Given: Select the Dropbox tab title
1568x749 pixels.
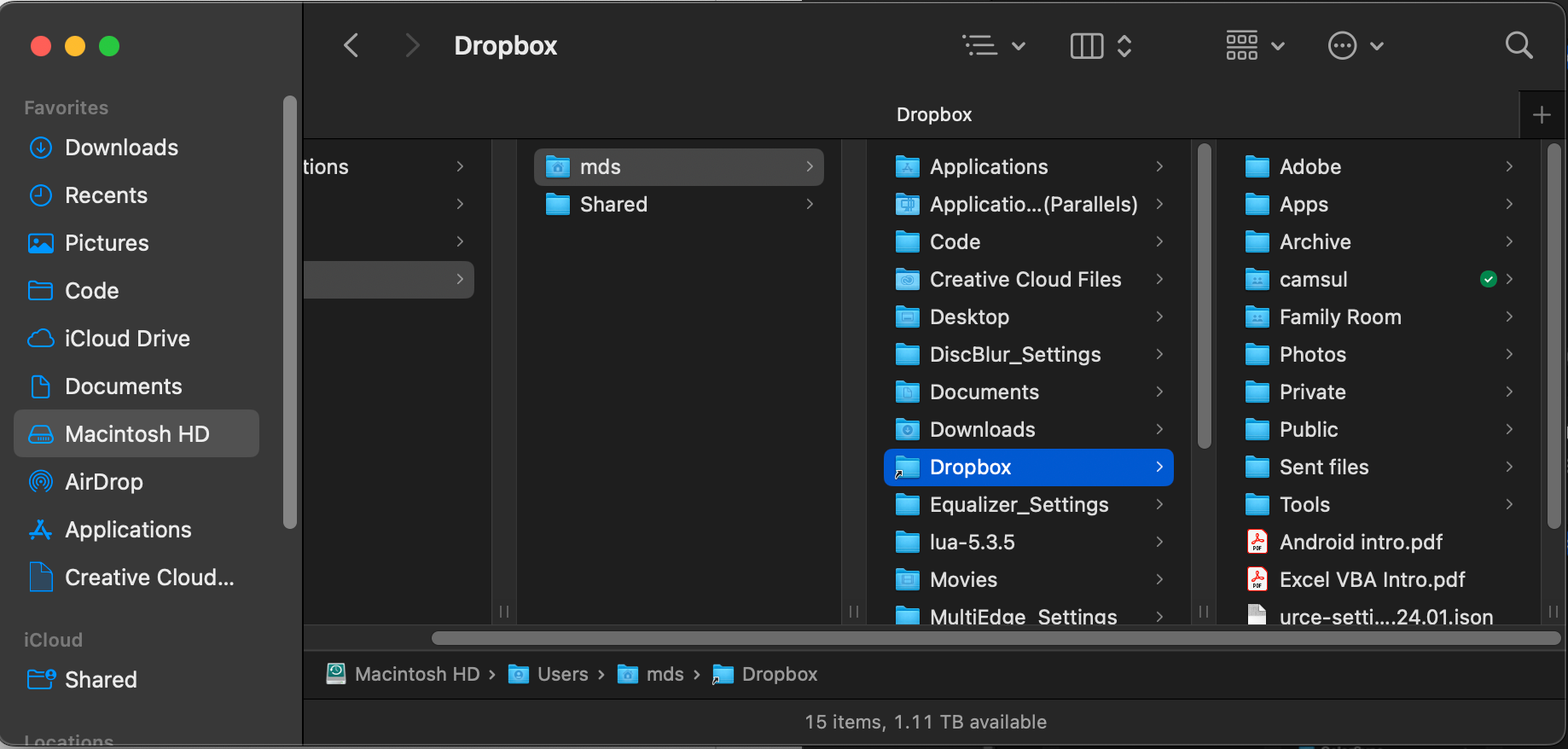Looking at the screenshot, I should point(934,114).
